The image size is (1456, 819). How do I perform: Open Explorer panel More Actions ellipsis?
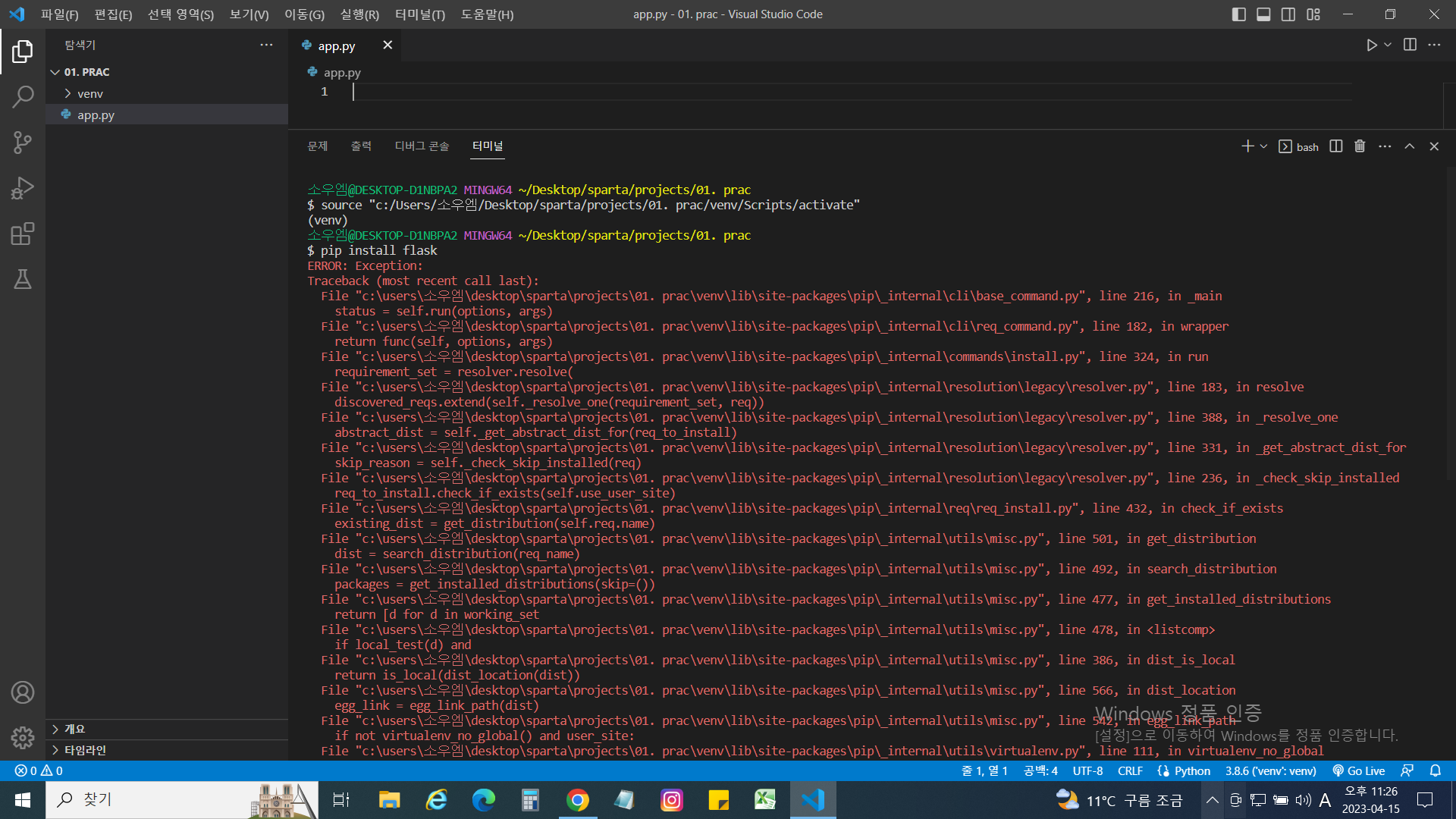tap(266, 45)
